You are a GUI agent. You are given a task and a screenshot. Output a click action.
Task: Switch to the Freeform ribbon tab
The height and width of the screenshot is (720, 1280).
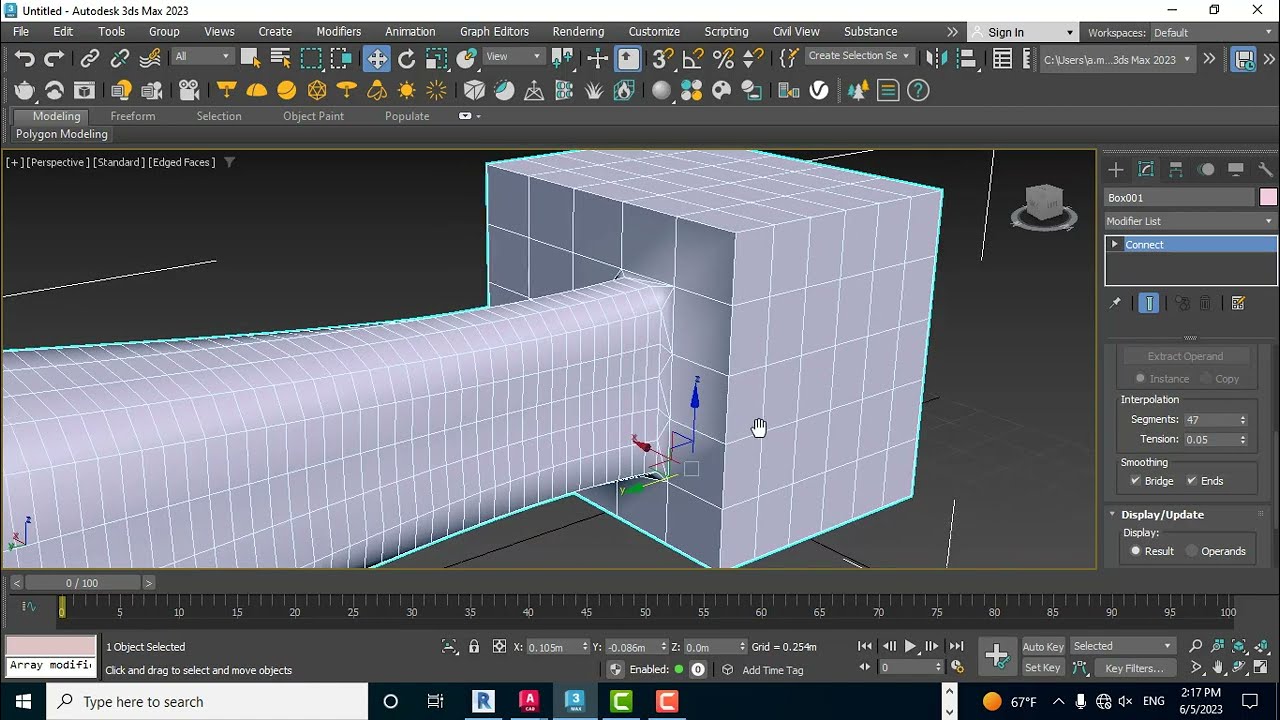(132, 116)
